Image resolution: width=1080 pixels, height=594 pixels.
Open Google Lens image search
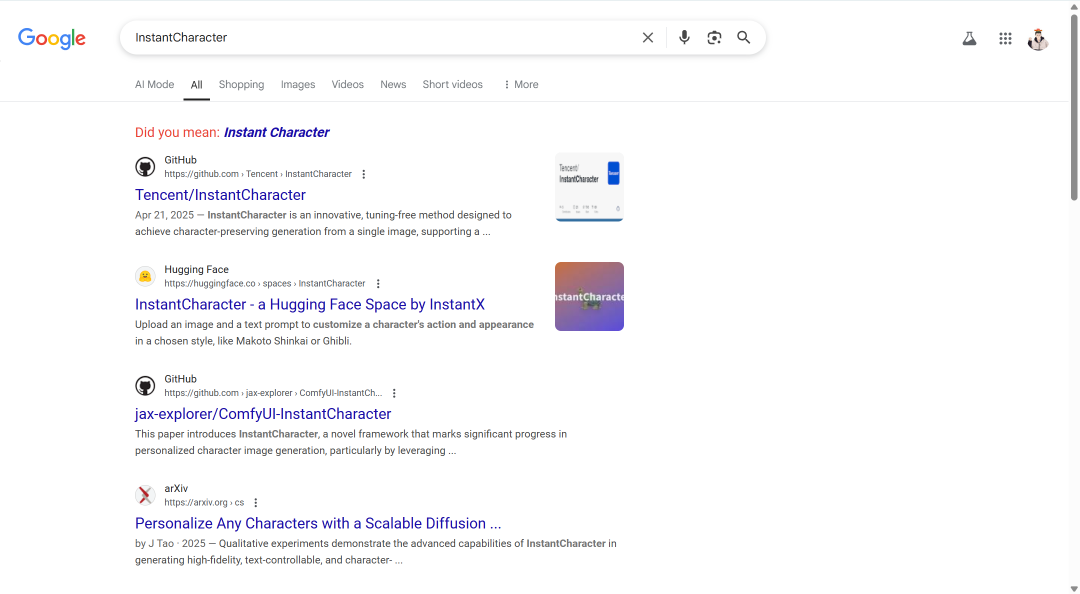[714, 37]
